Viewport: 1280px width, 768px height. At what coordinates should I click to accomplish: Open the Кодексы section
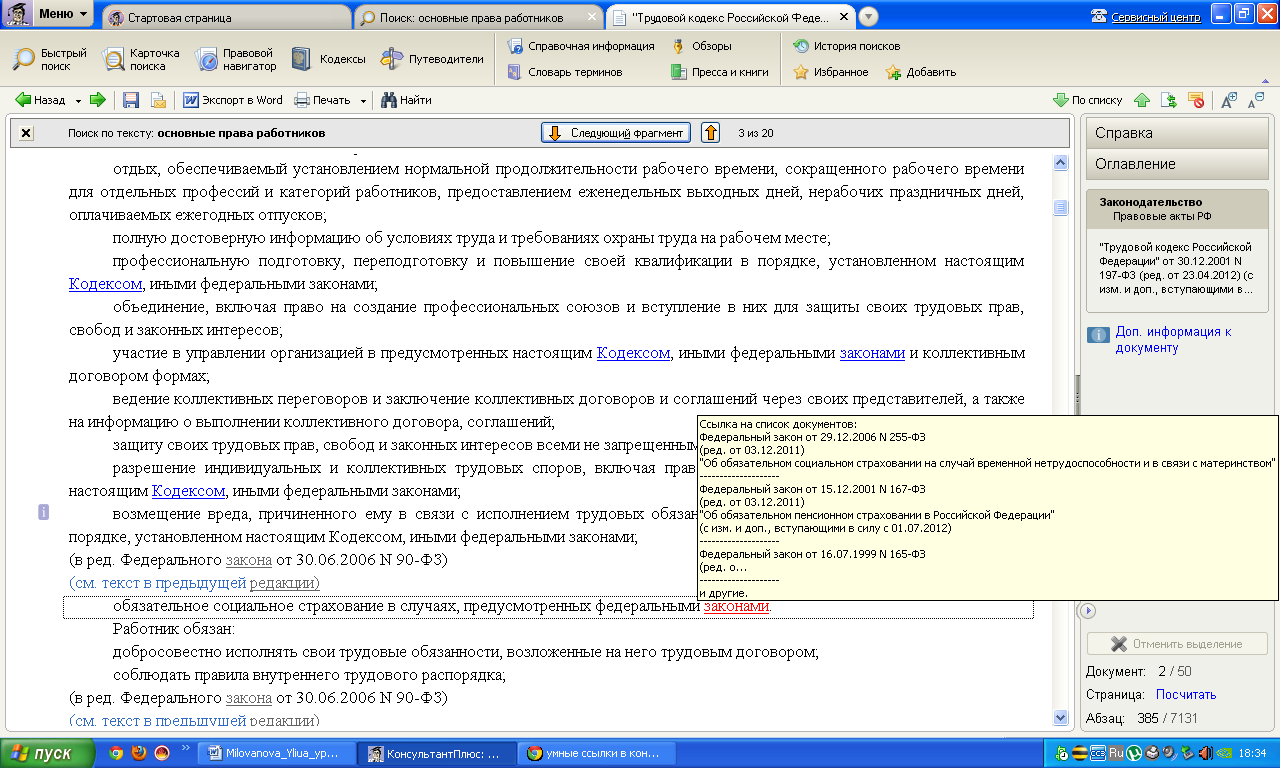coord(328,59)
